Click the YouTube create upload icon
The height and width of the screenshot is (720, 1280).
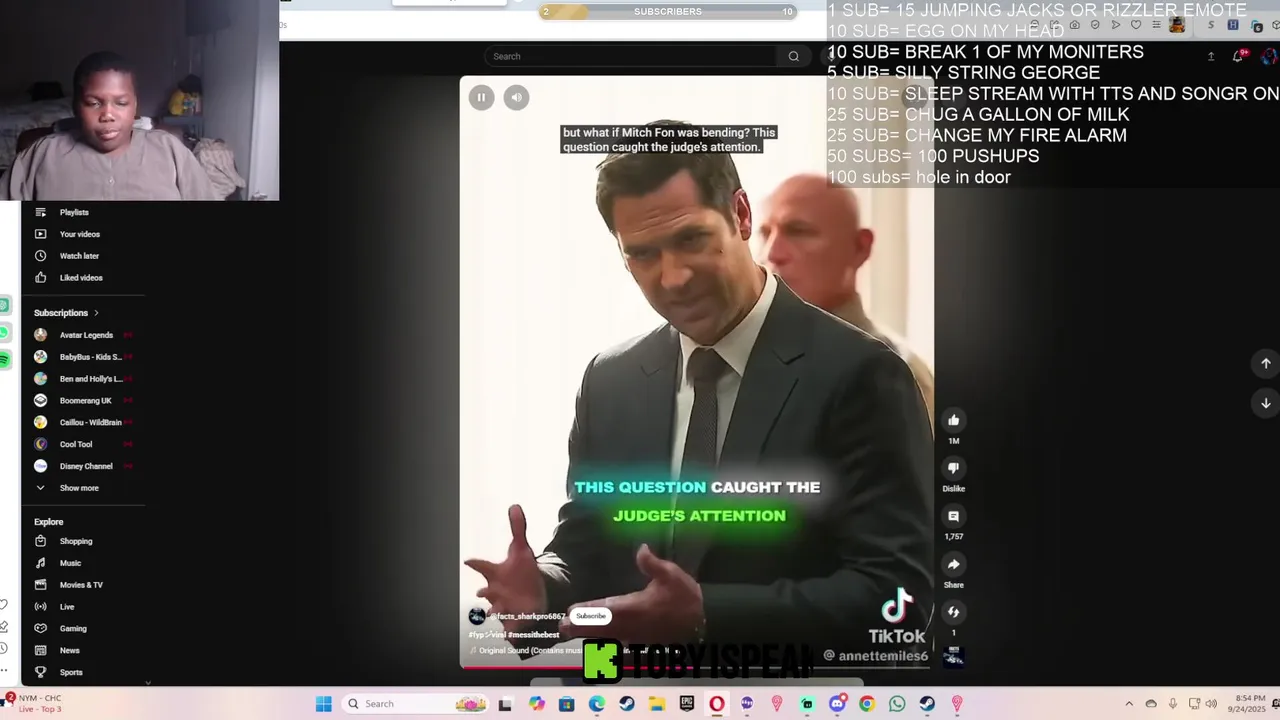pos(1211,56)
